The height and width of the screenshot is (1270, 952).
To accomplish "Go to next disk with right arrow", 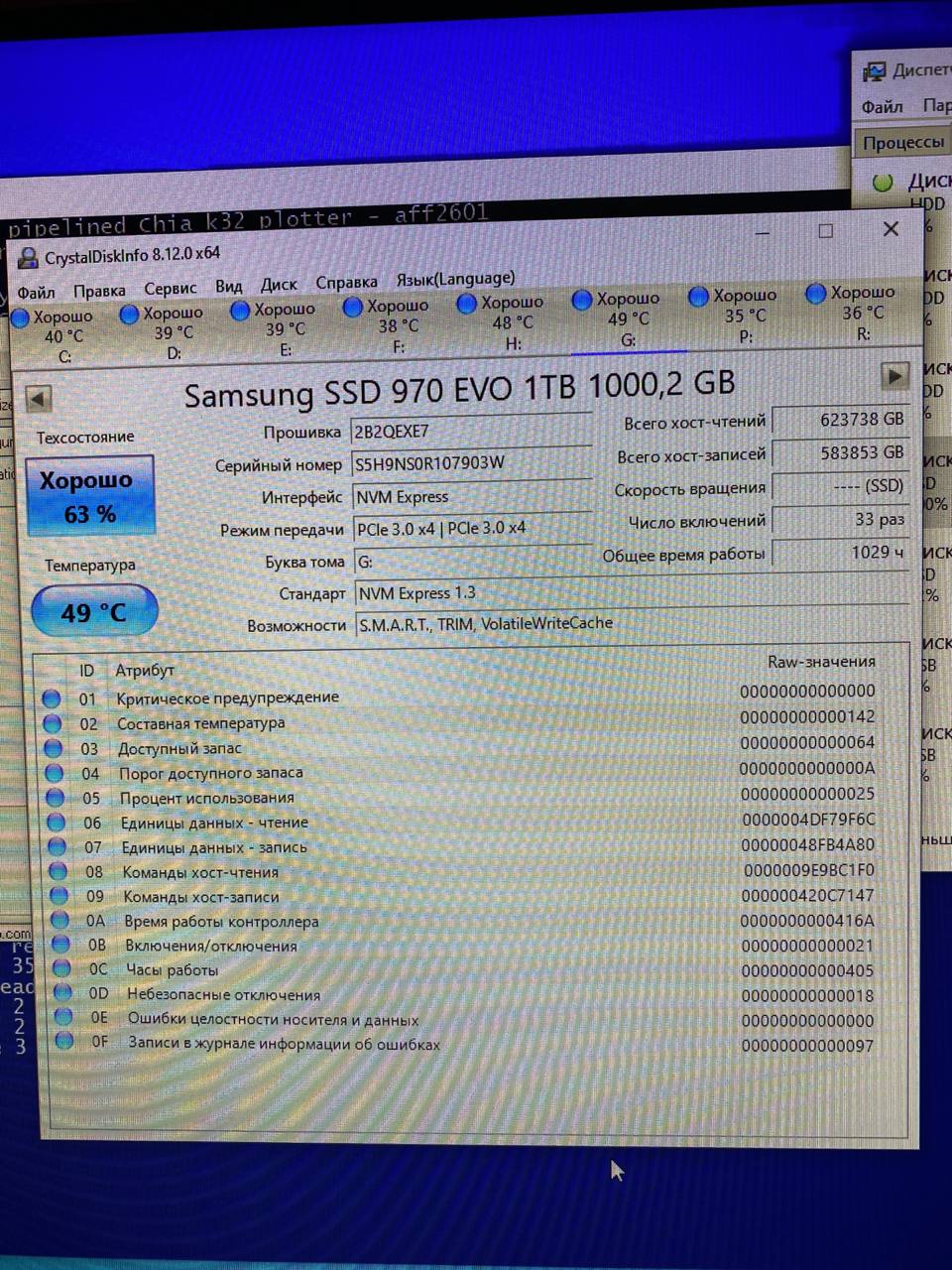I will [894, 376].
